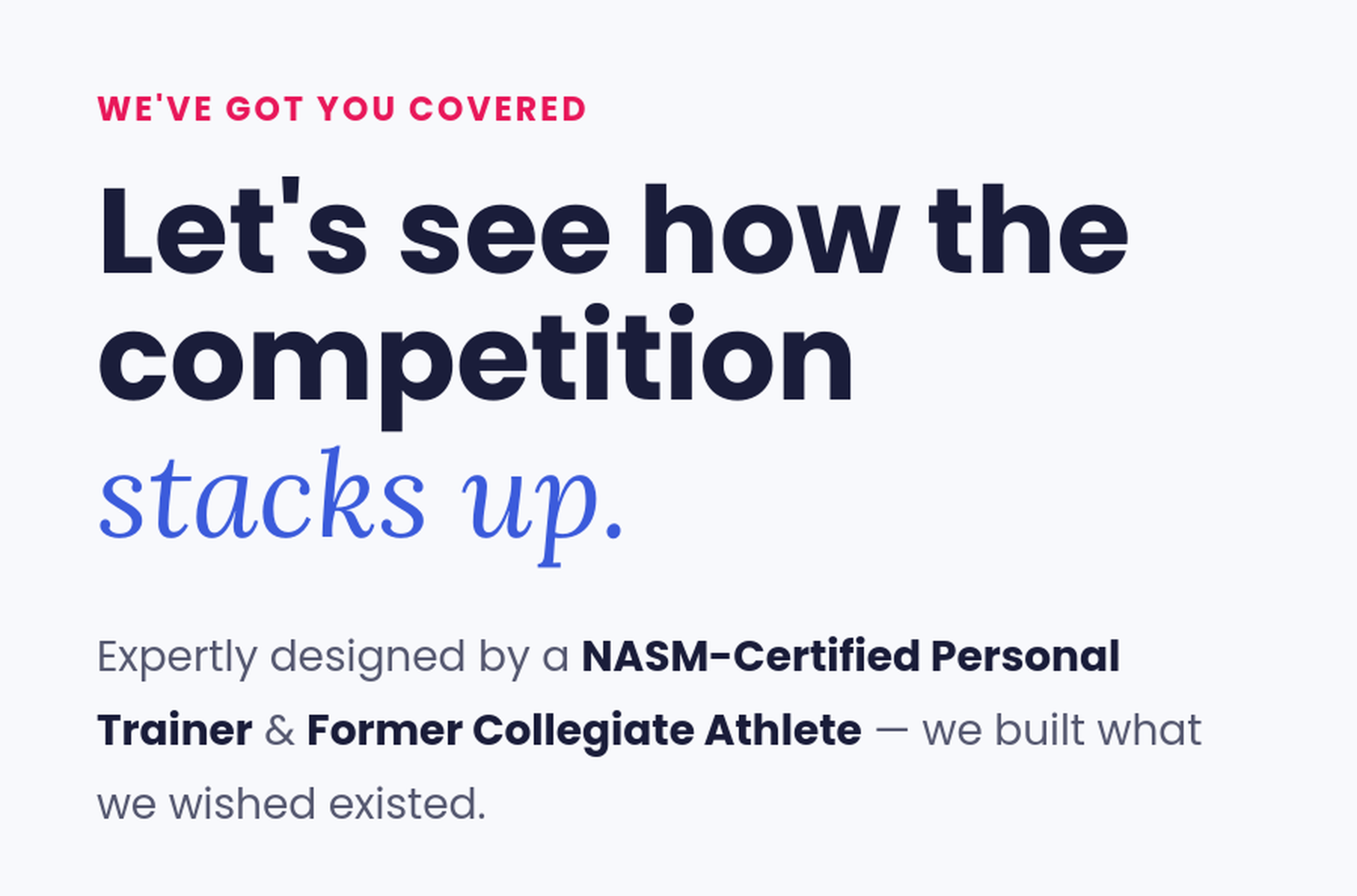Click the text "we wished existed."
This screenshot has height=896, width=1357.
click(x=291, y=804)
